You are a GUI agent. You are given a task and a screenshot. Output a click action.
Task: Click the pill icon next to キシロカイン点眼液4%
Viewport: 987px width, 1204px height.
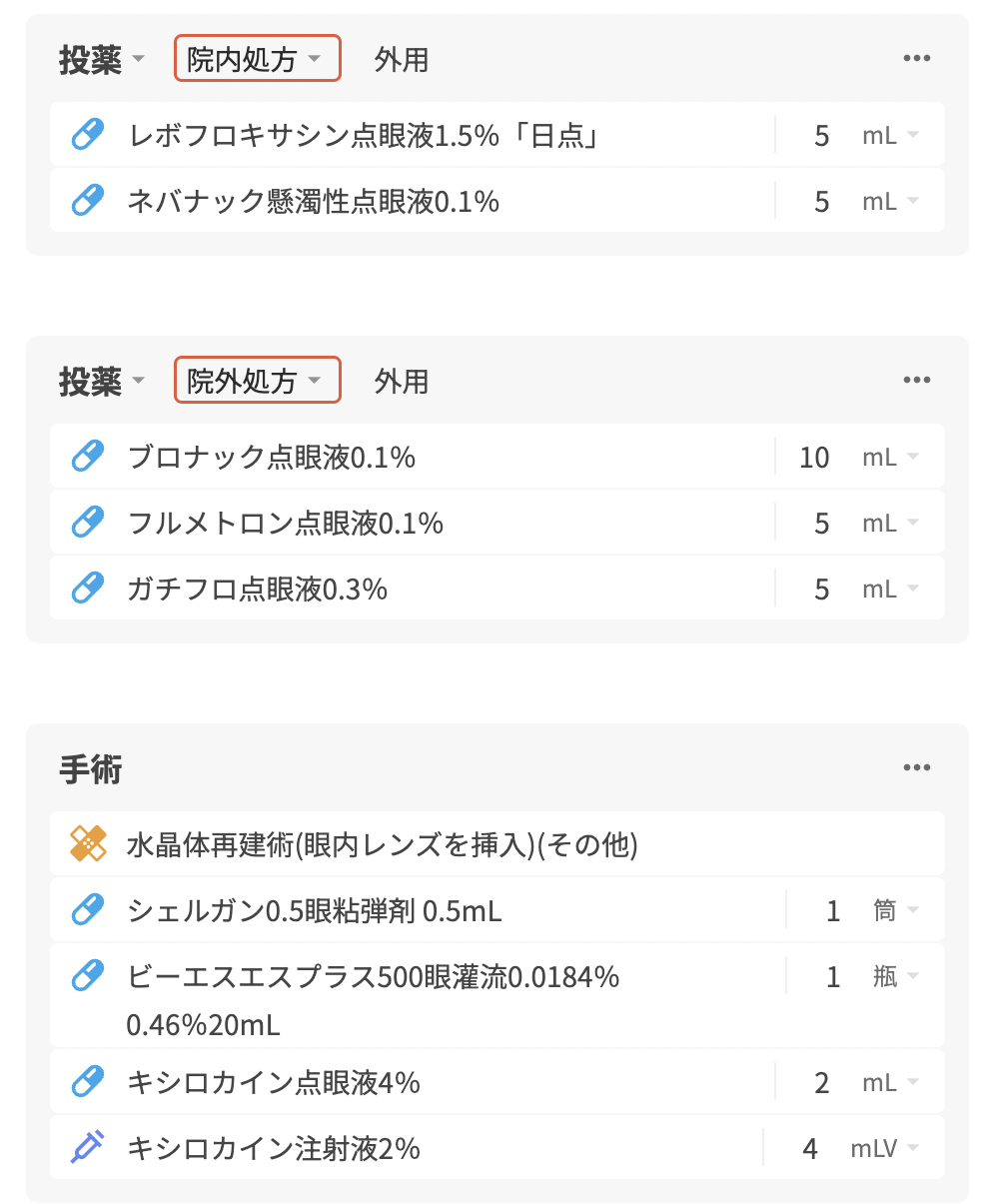point(88,1081)
